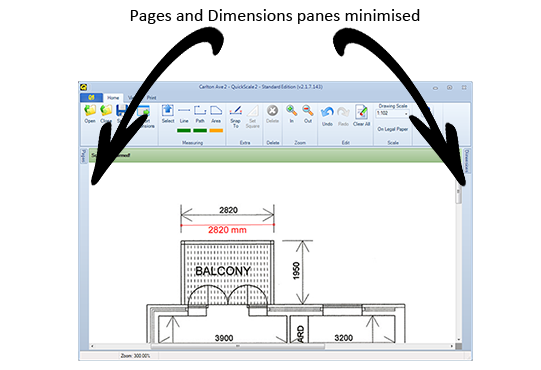Click the Zoom 300.00% status bar text
Viewport: 541px width, 370px height.
[x=135, y=356]
